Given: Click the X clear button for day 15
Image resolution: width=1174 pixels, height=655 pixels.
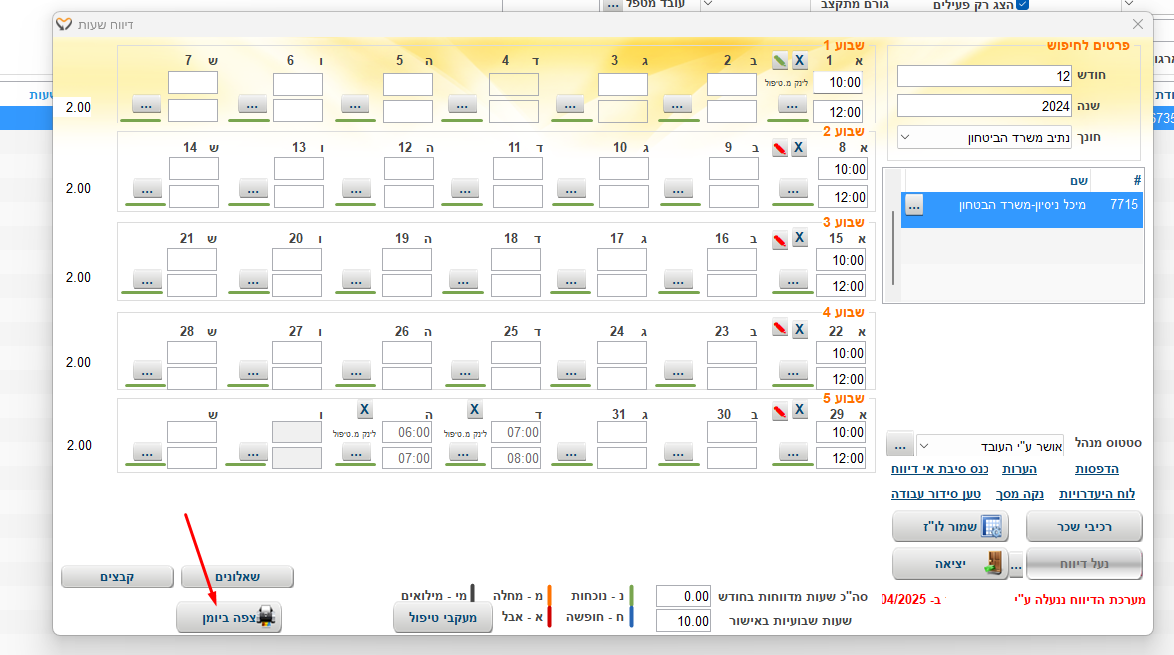Looking at the screenshot, I should click(800, 238).
